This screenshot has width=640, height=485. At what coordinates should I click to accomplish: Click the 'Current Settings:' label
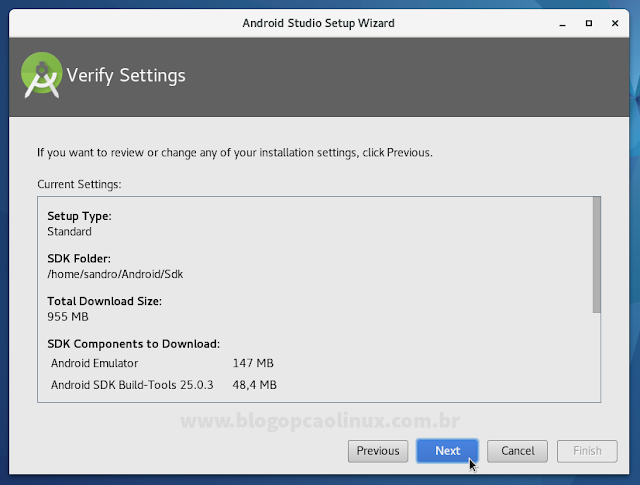click(x=79, y=184)
